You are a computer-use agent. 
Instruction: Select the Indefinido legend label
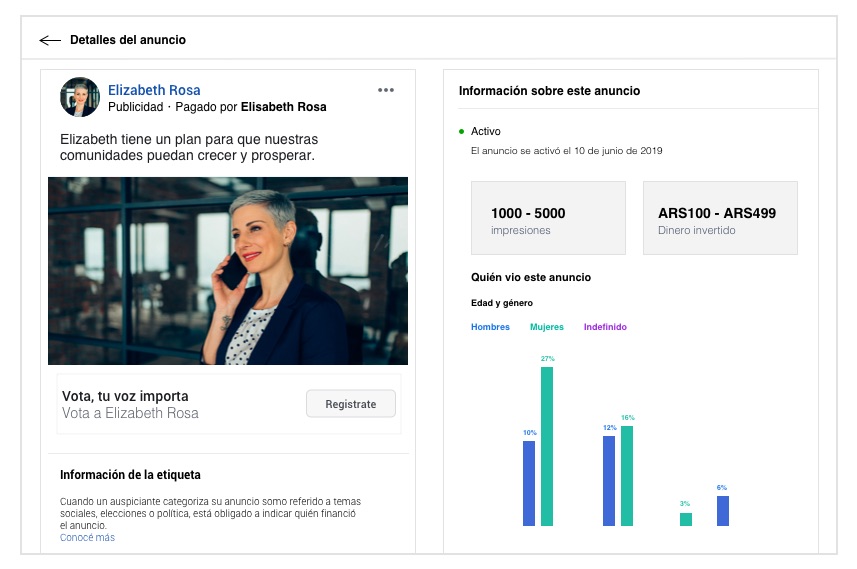tap(605, 327)
